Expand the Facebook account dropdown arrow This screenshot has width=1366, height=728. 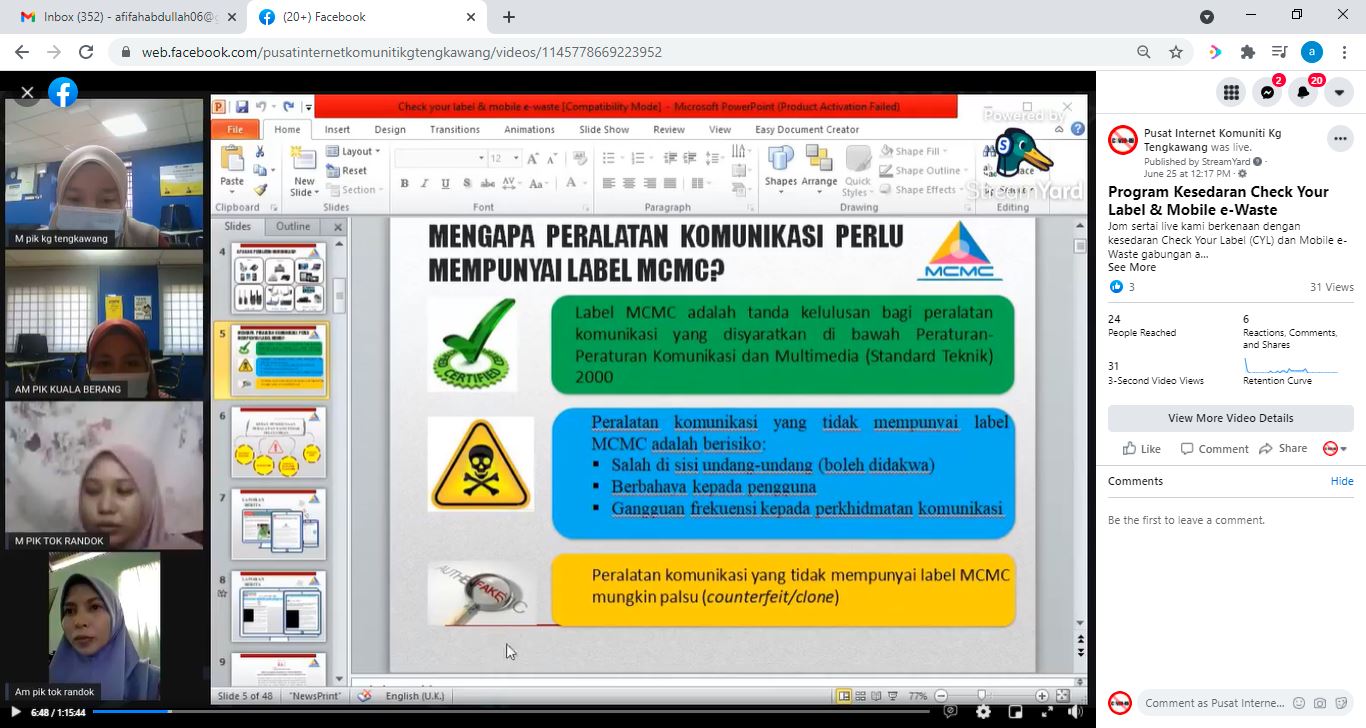click(1339, 92)
